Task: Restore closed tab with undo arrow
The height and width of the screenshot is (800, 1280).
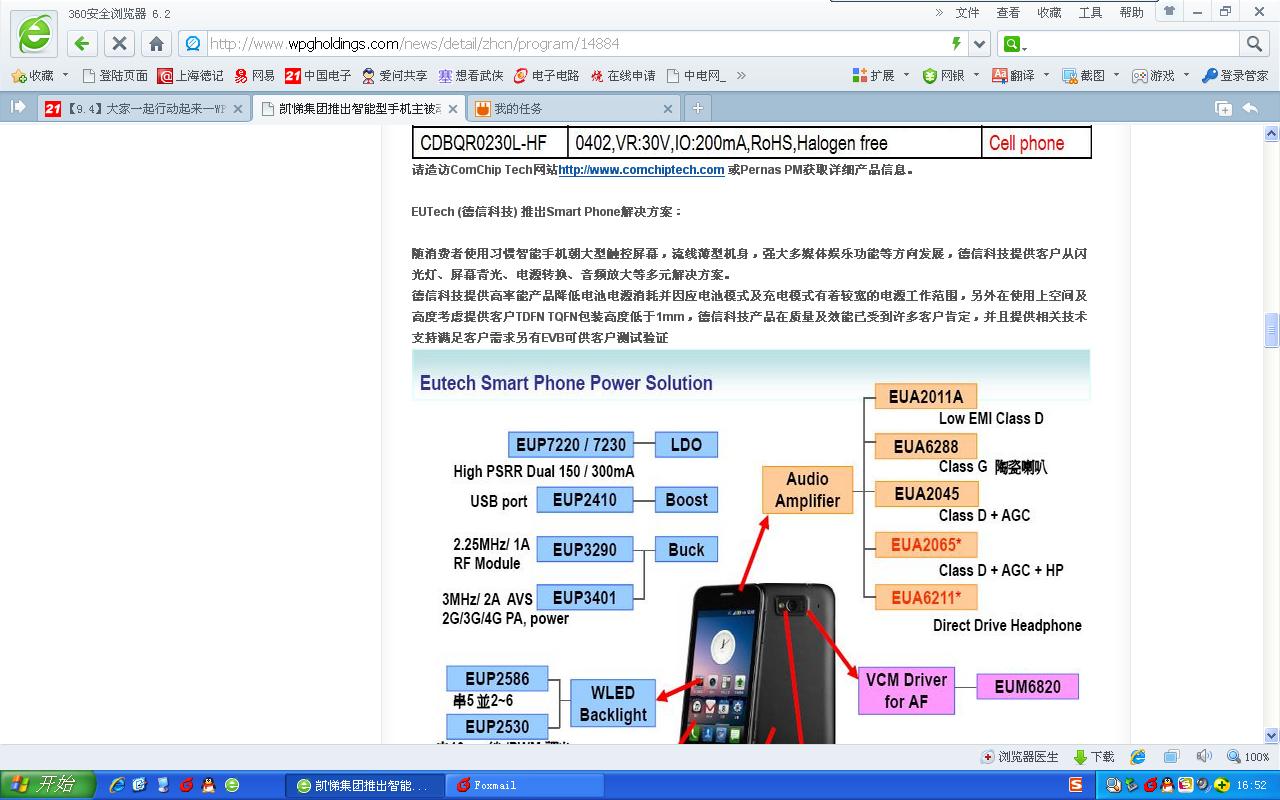Action: coord(1250,108)
